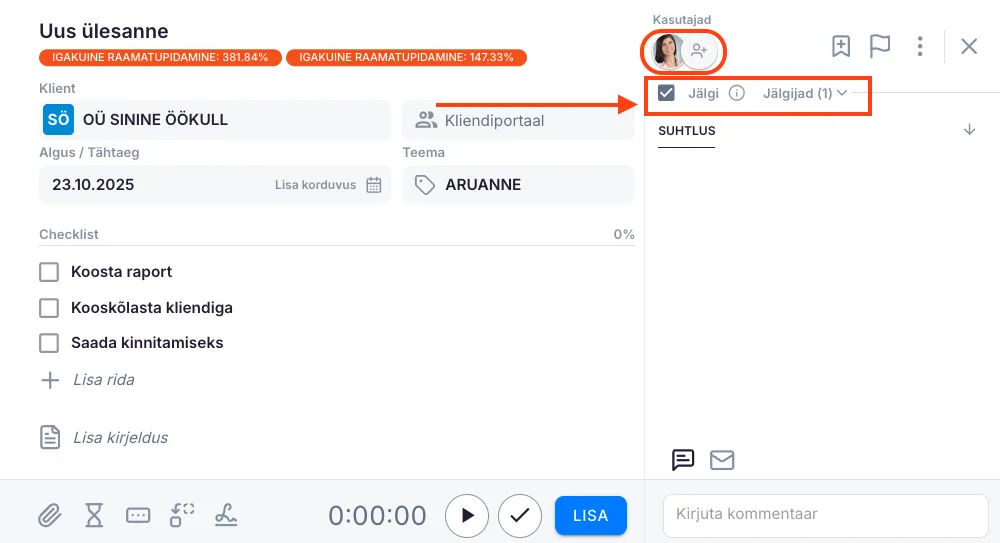Switch to the chat comment tab

[x=683, y=460]
